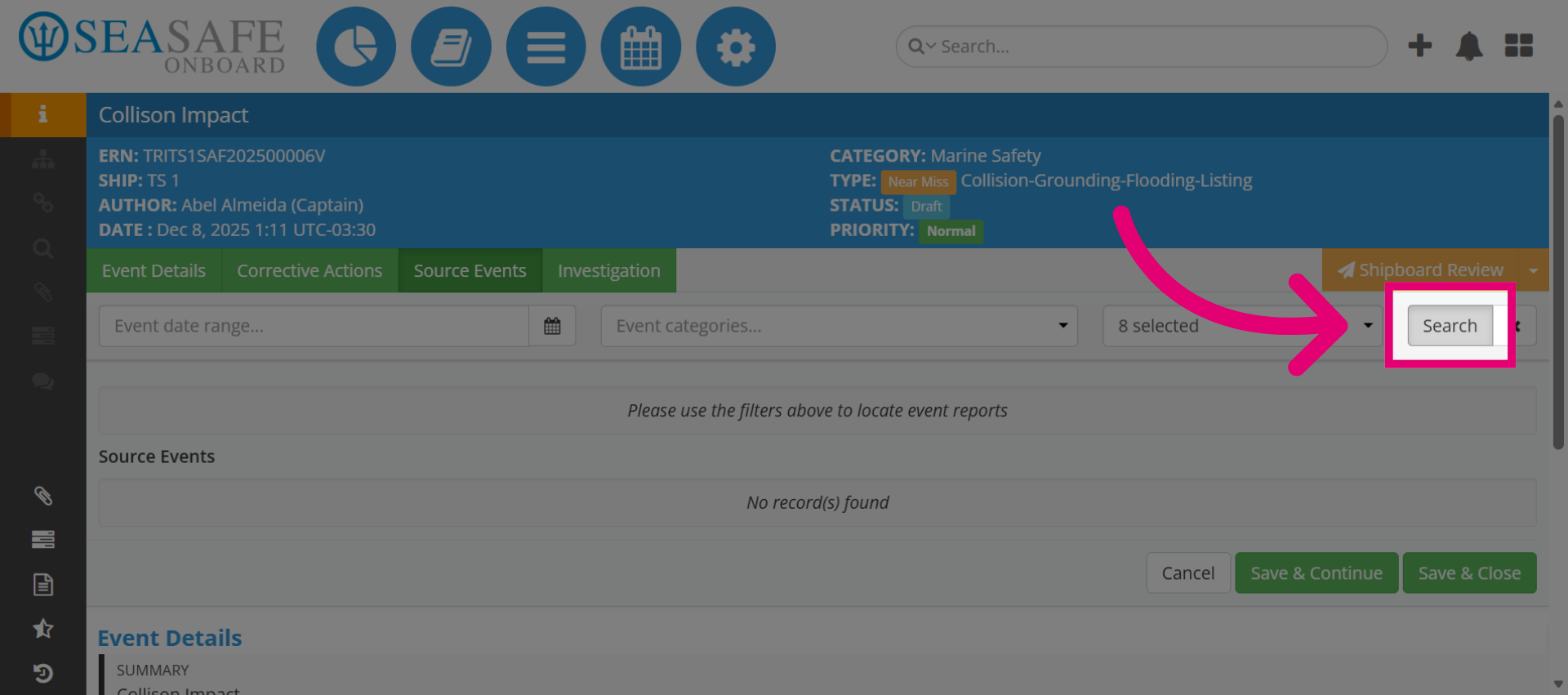Click the upper paperclip sidebar icon
This screenshot has width=1568, height=695.
tap(42, 292)
